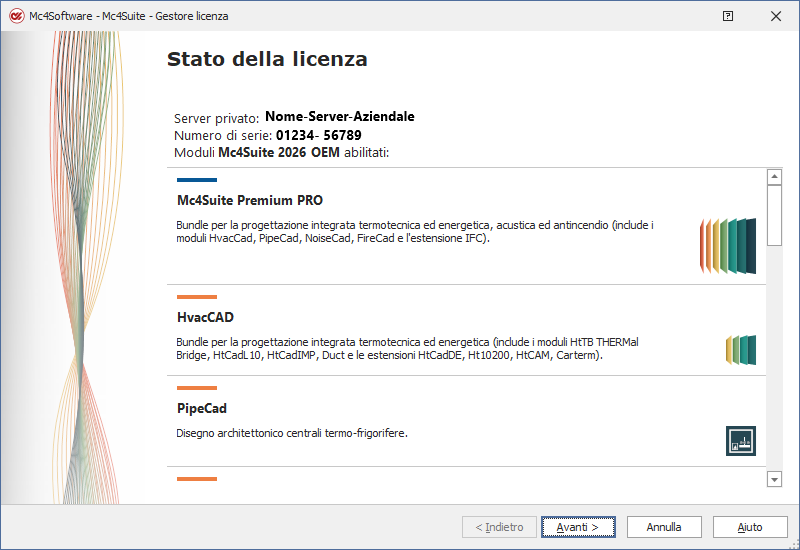This screenshot has height=550, width=800.
Task: Click the Mc4Suite Premium PRO bundle icon
Action: (727, 245)
